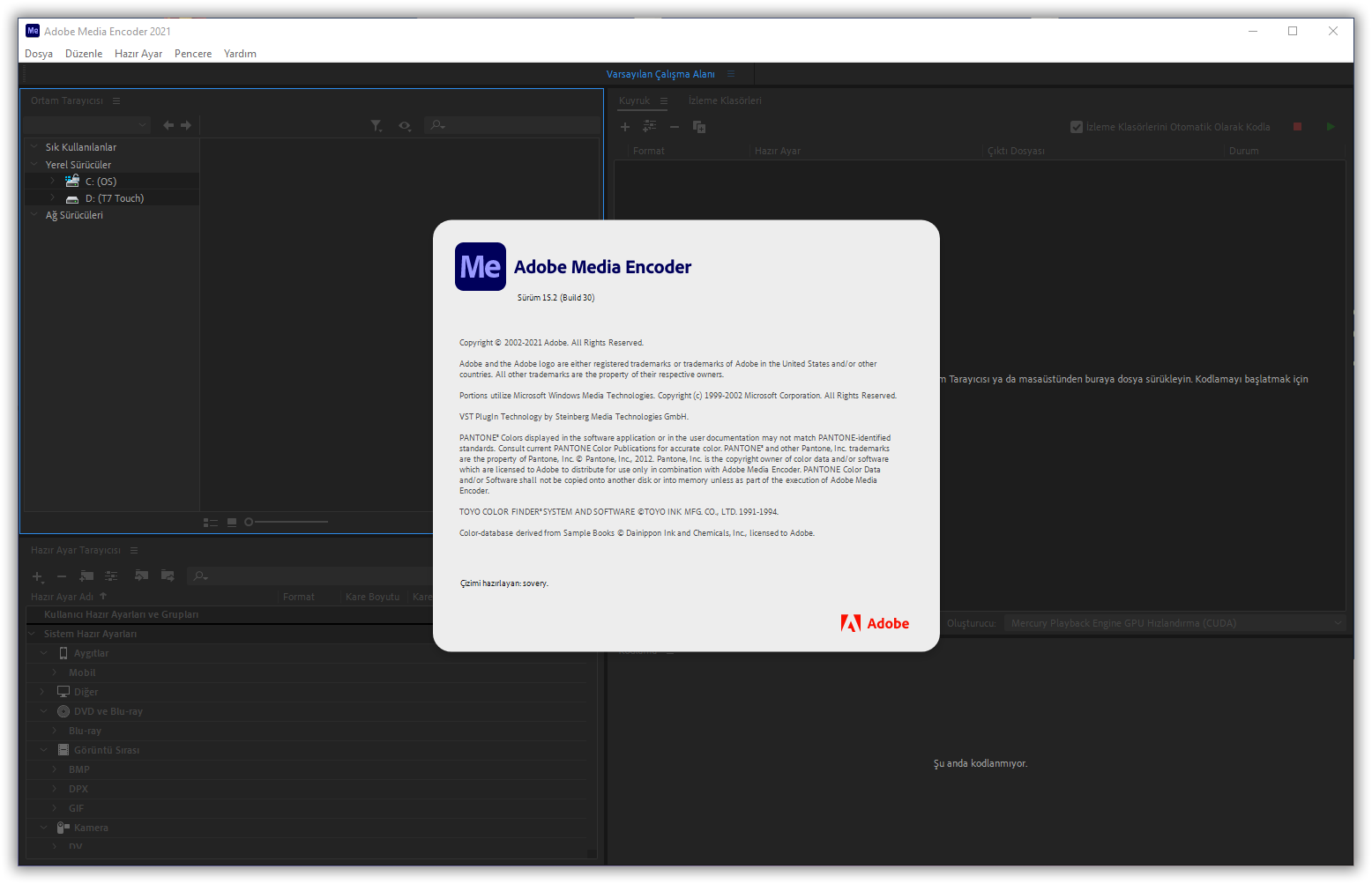This screenshot has height=884, width=1372.
Task: Click the Çıktı Dosyası column header
Action: pyautogui.click(x=1016, y=151)
